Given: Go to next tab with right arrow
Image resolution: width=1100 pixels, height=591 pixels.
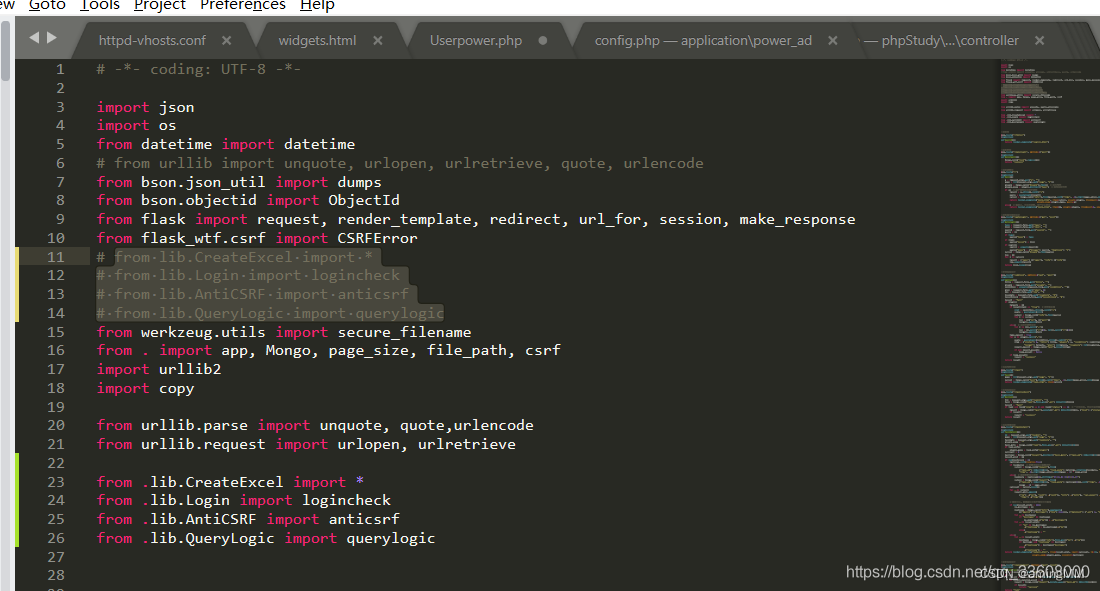Looking at the screenshot, I should pyautogui.click(x=51, y=37).
